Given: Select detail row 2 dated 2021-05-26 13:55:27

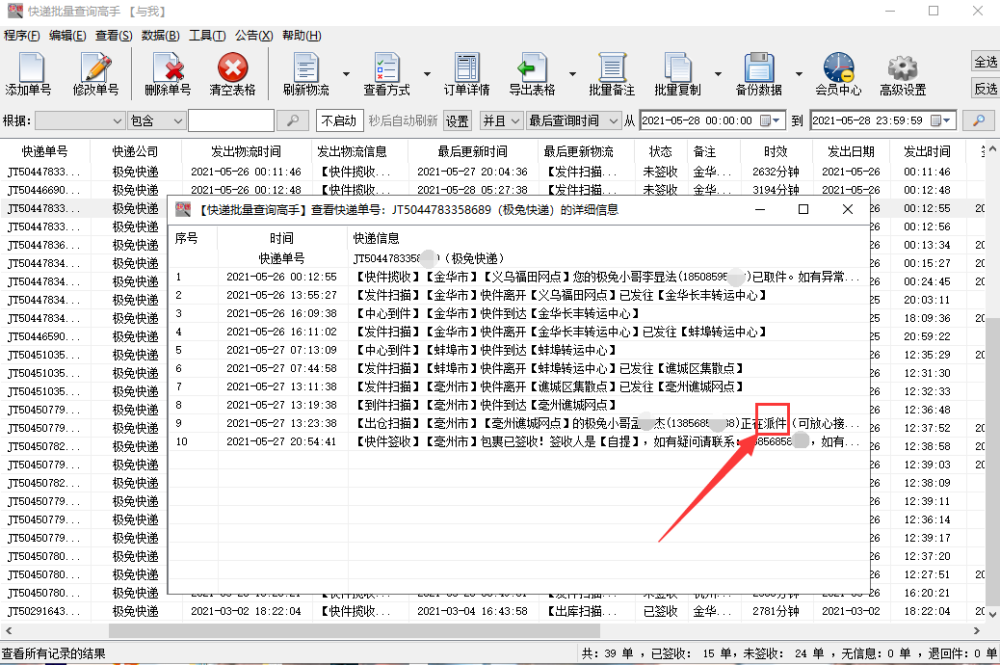Looking at the screenshot, I should click(x=518, y=295).
